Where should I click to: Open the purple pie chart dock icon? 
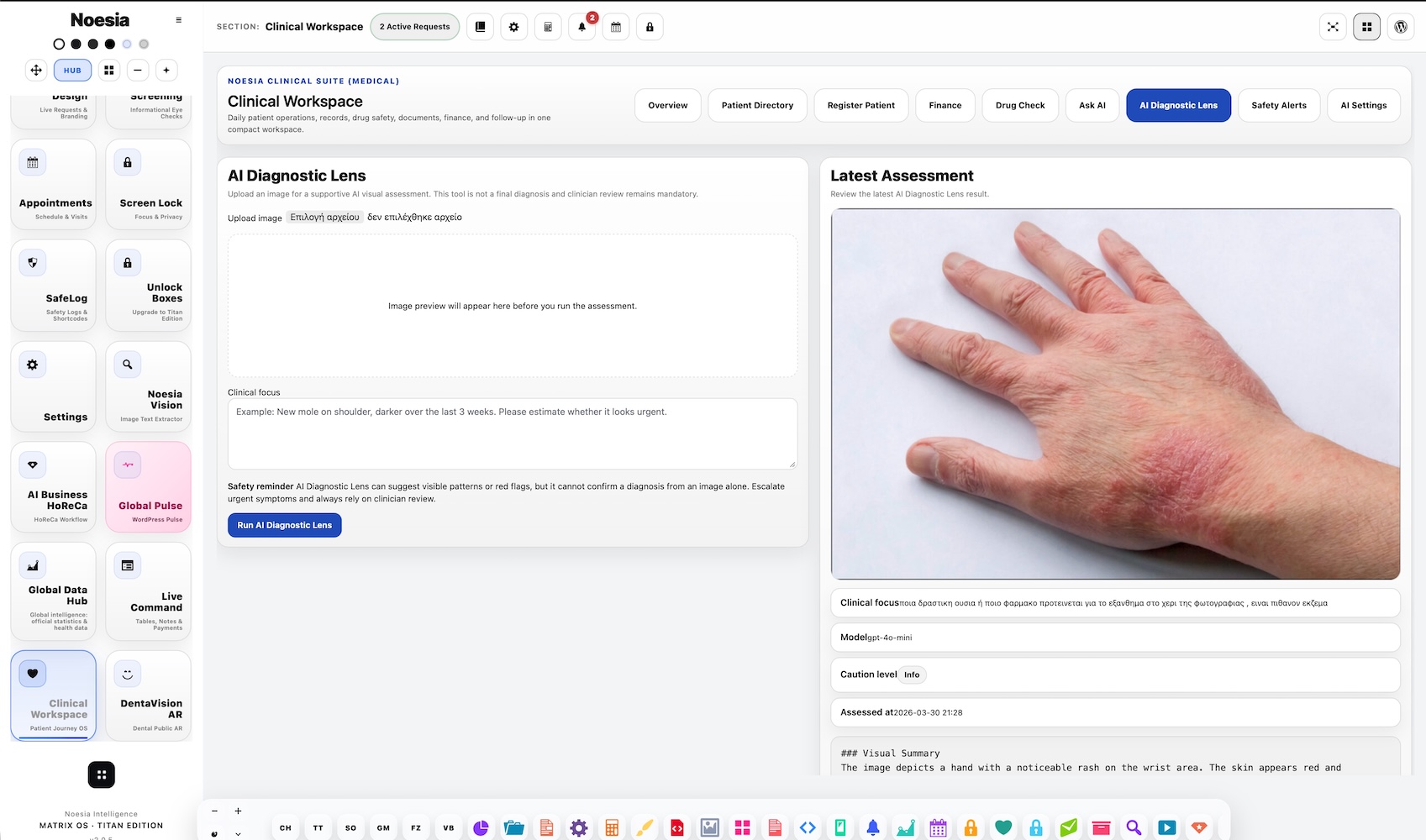481,828
